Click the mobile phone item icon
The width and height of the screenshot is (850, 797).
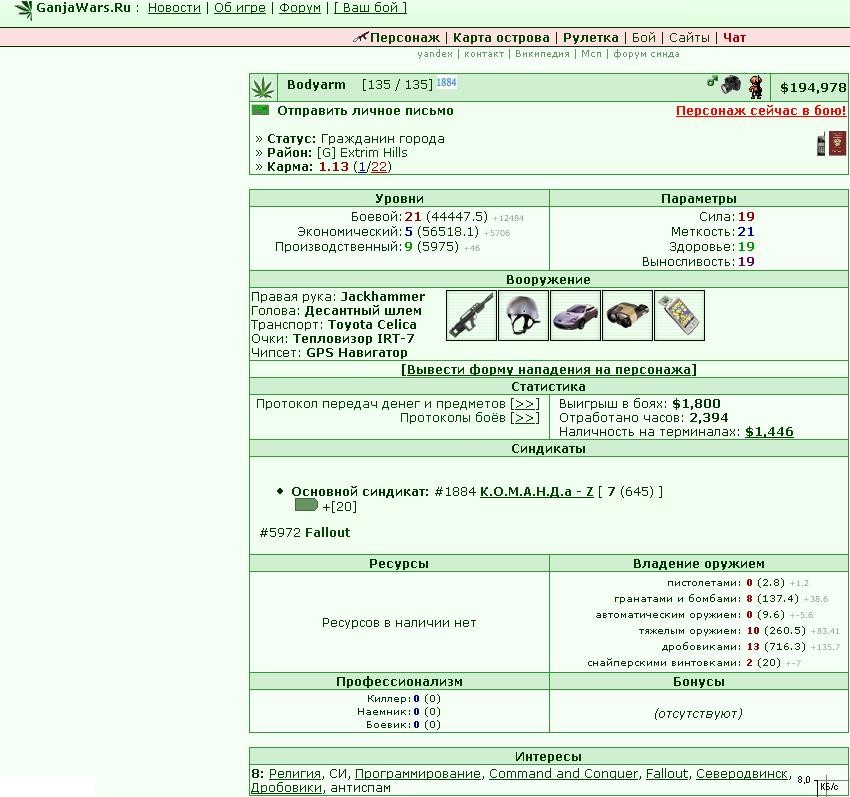pyautogui.click(x=821, y=144)
